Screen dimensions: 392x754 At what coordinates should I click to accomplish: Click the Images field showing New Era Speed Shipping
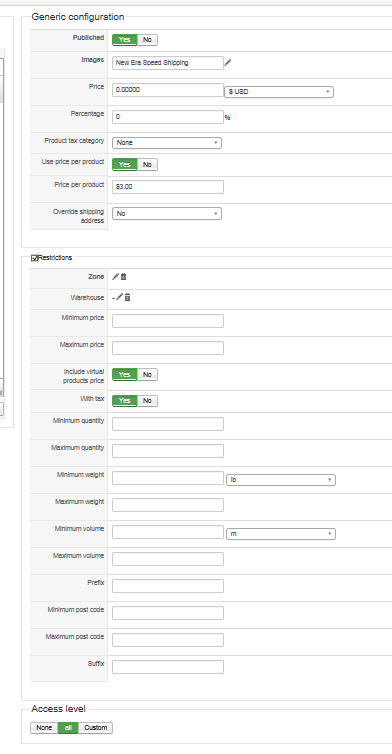tap(168, 63)
